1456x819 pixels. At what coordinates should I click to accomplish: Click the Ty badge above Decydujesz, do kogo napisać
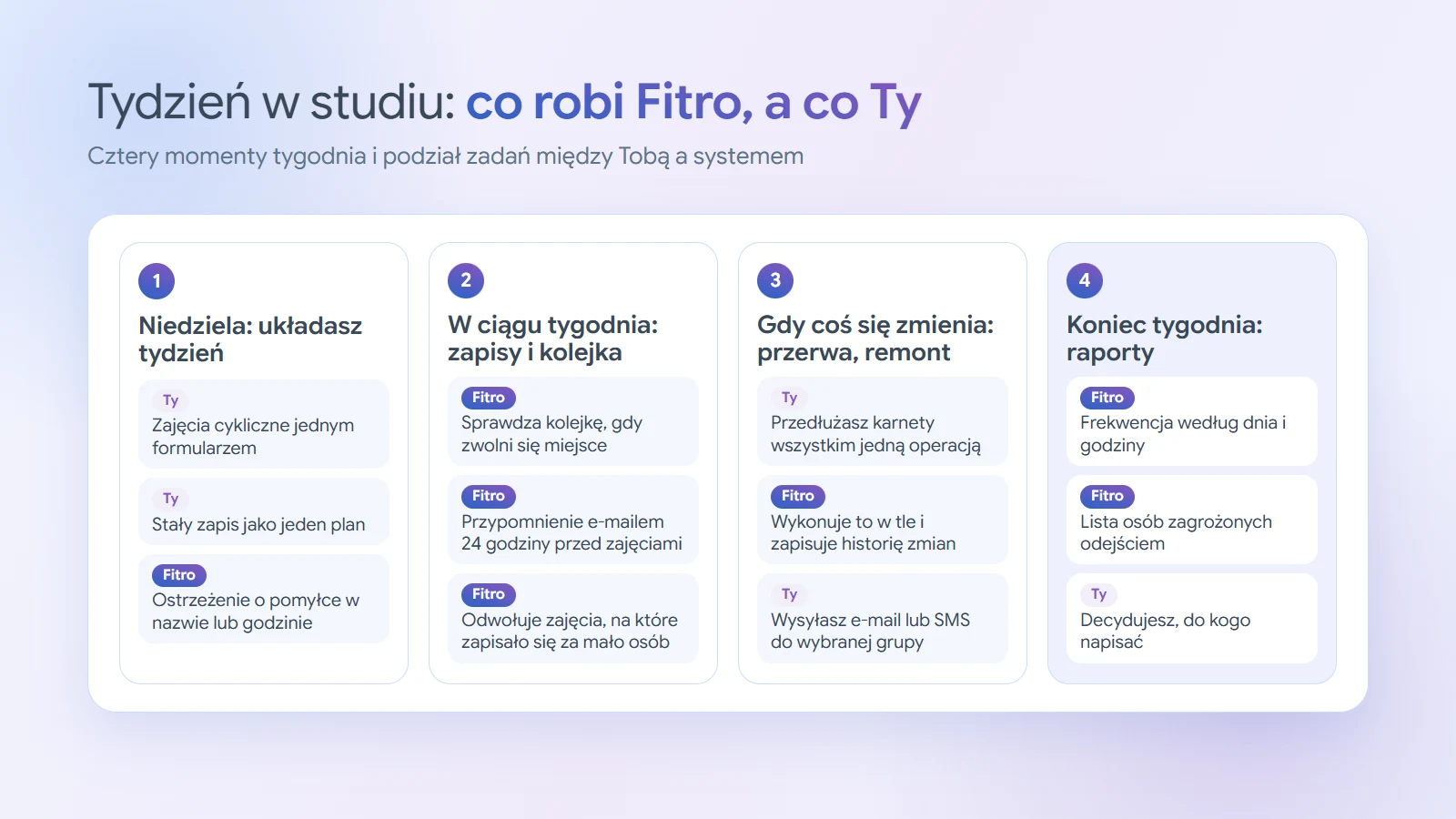(x=1098, y=594)
